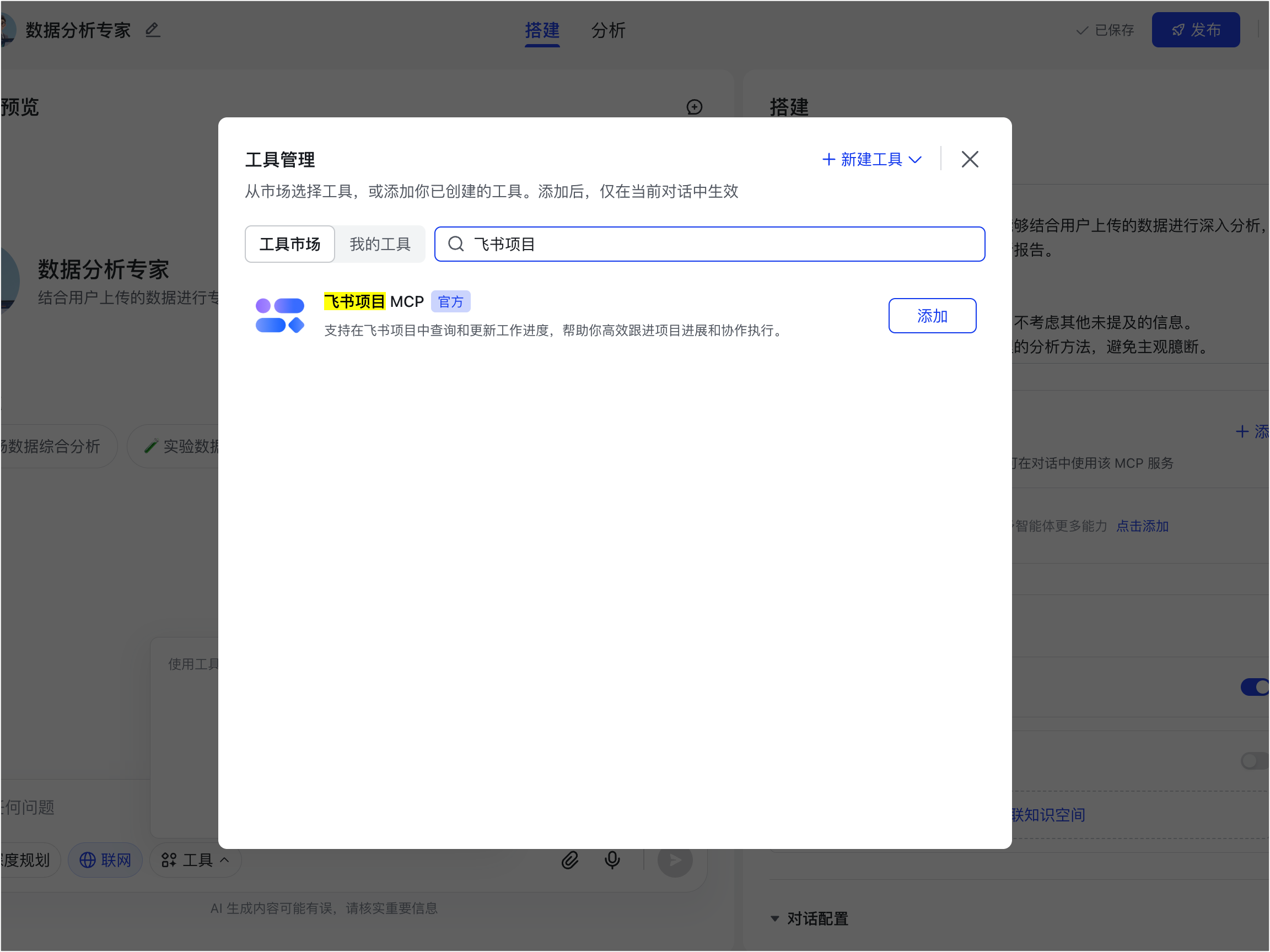Click the 添加 plus link in build panel
The height and width of the screenshot is (952, 1270).
[1253, 431]
